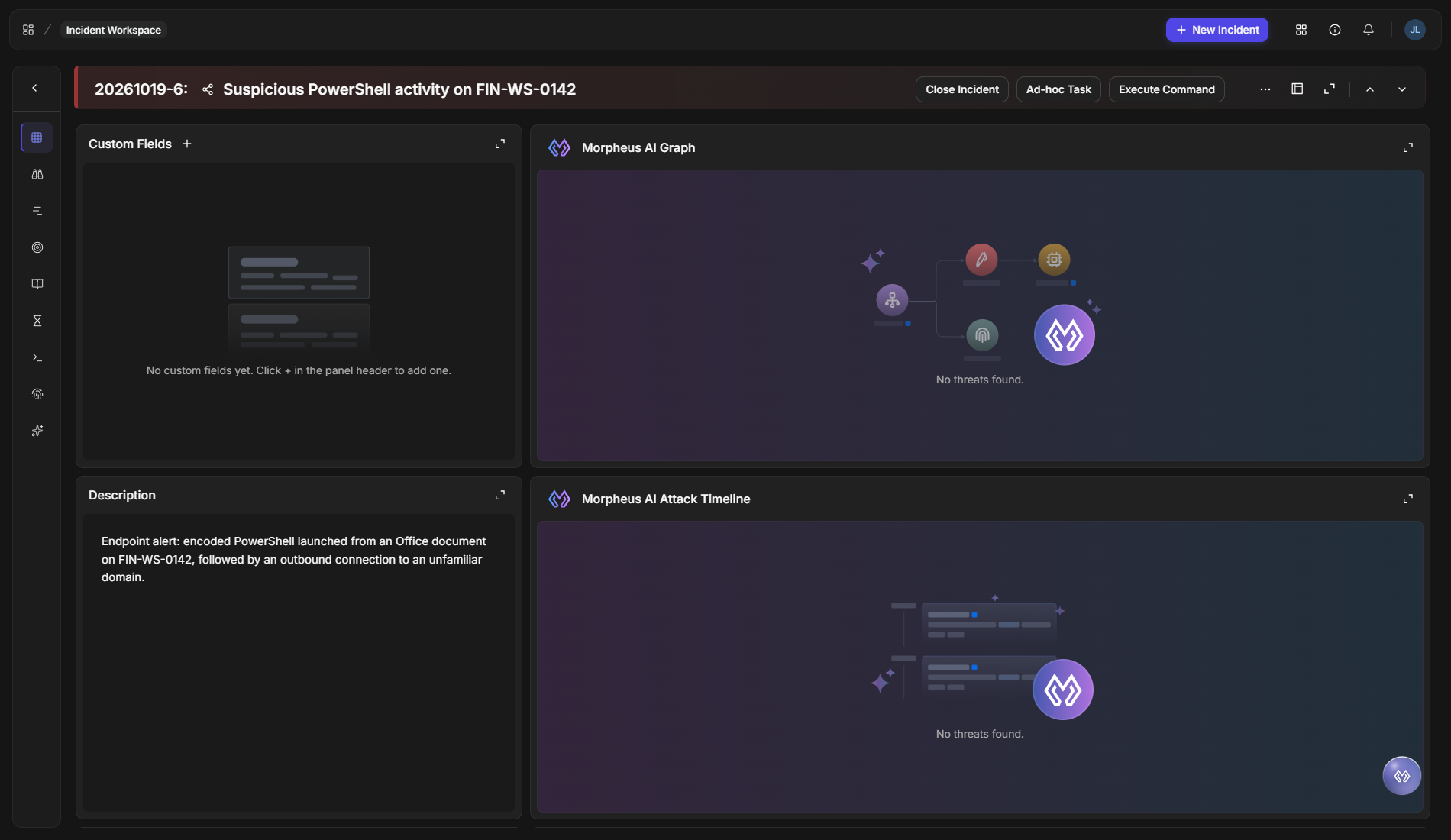
Task: Expand the Custom Fields panel
Action: pos(500,144)
